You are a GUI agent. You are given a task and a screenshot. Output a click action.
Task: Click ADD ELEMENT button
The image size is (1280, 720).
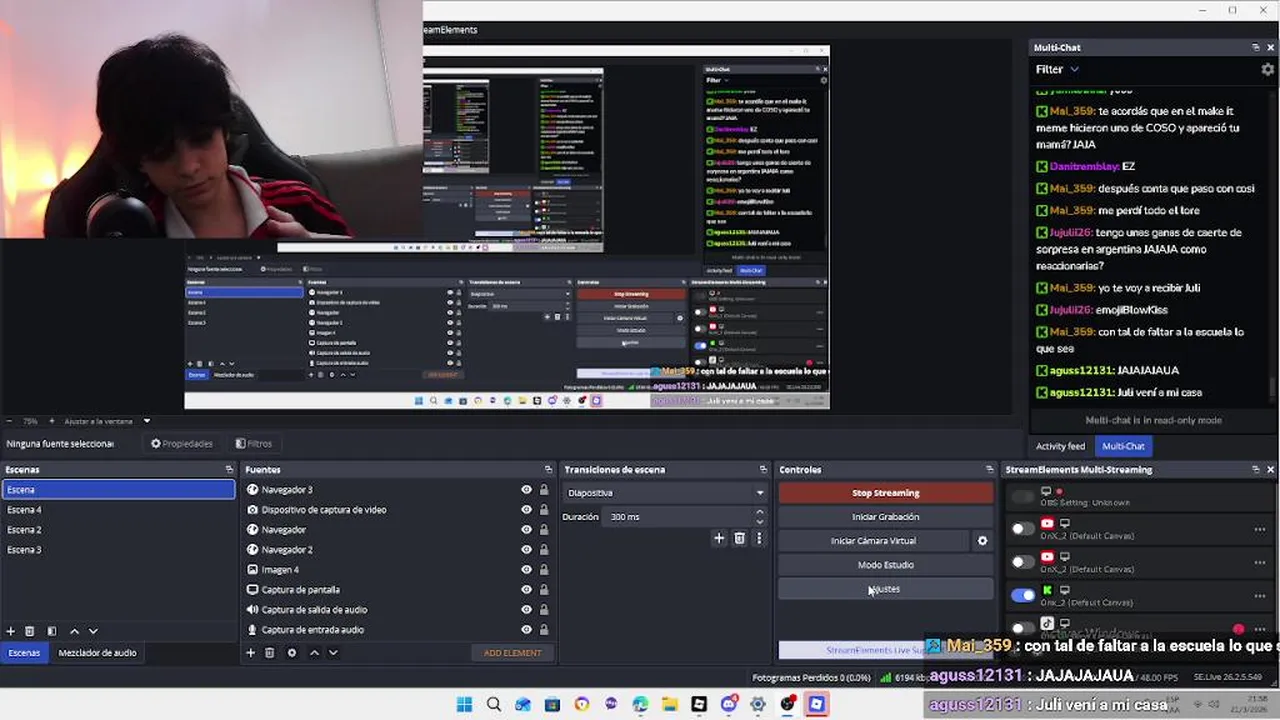512,653
